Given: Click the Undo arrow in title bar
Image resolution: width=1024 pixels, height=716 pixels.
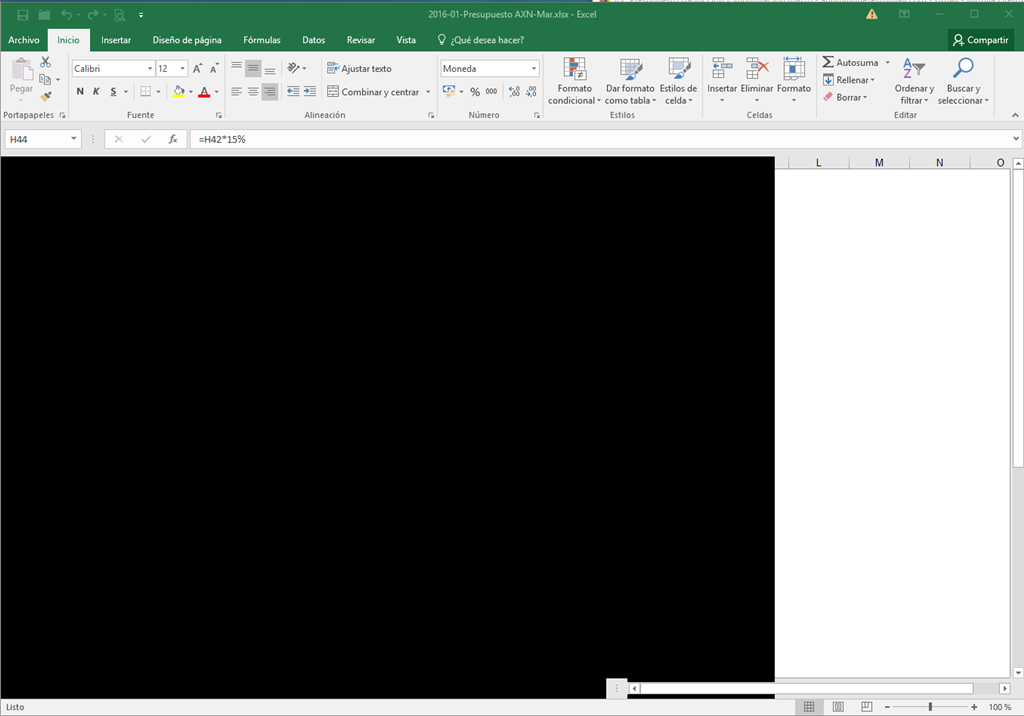Looking at the screenshot, I should point(67,14).
